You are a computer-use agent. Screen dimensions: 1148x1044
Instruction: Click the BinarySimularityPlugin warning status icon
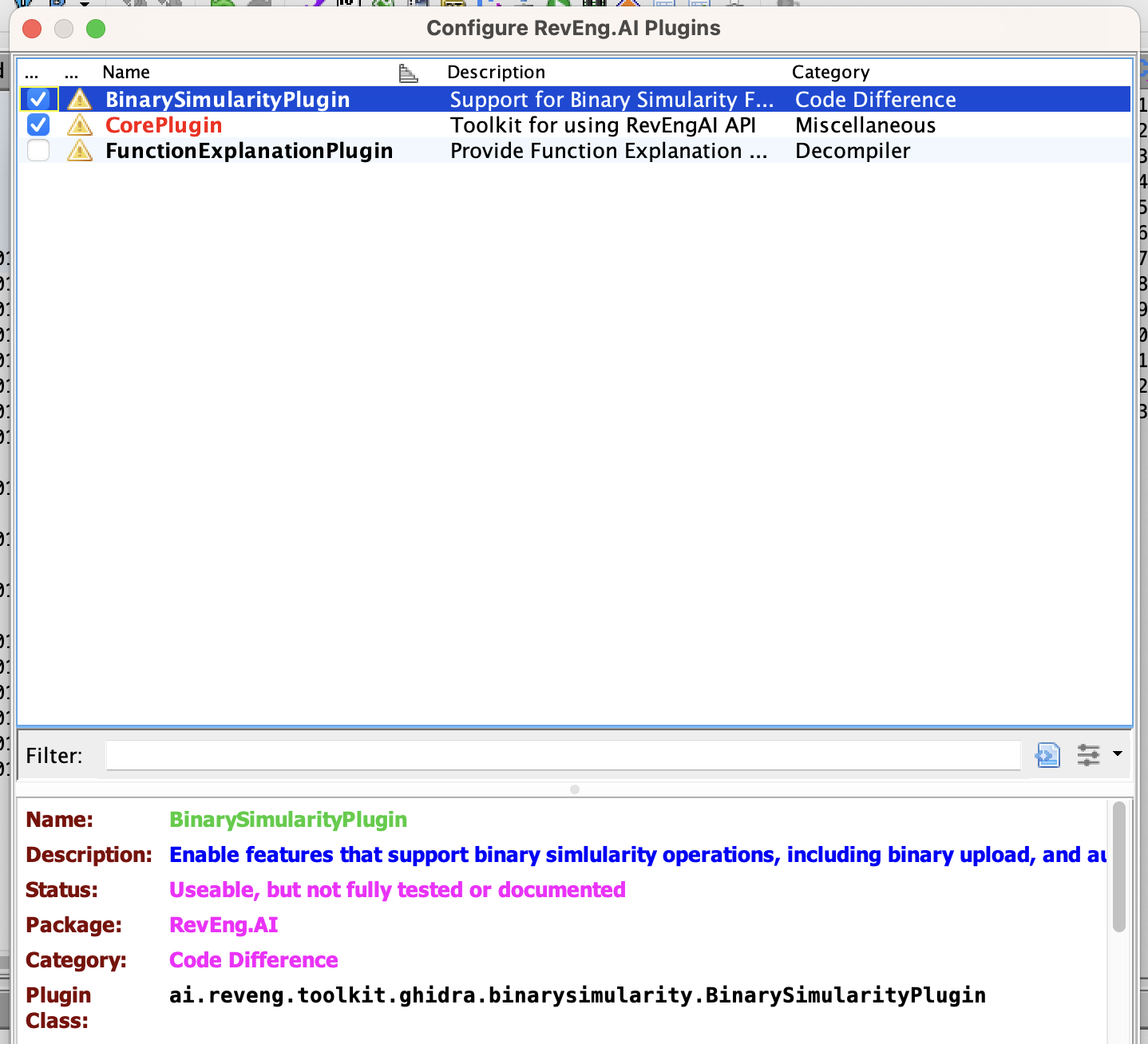79,99
